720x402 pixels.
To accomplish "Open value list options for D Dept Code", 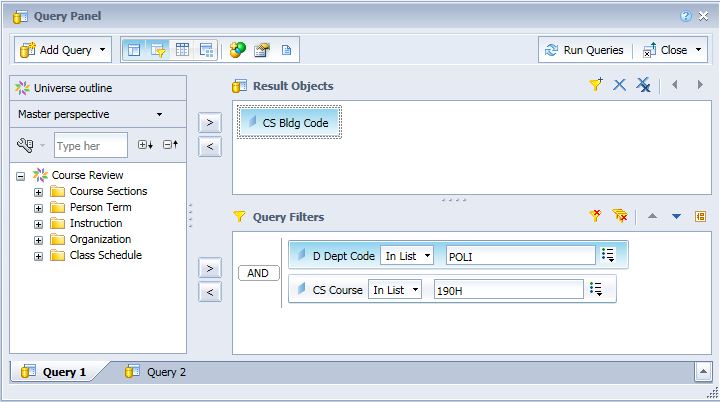I will [608, 255].
